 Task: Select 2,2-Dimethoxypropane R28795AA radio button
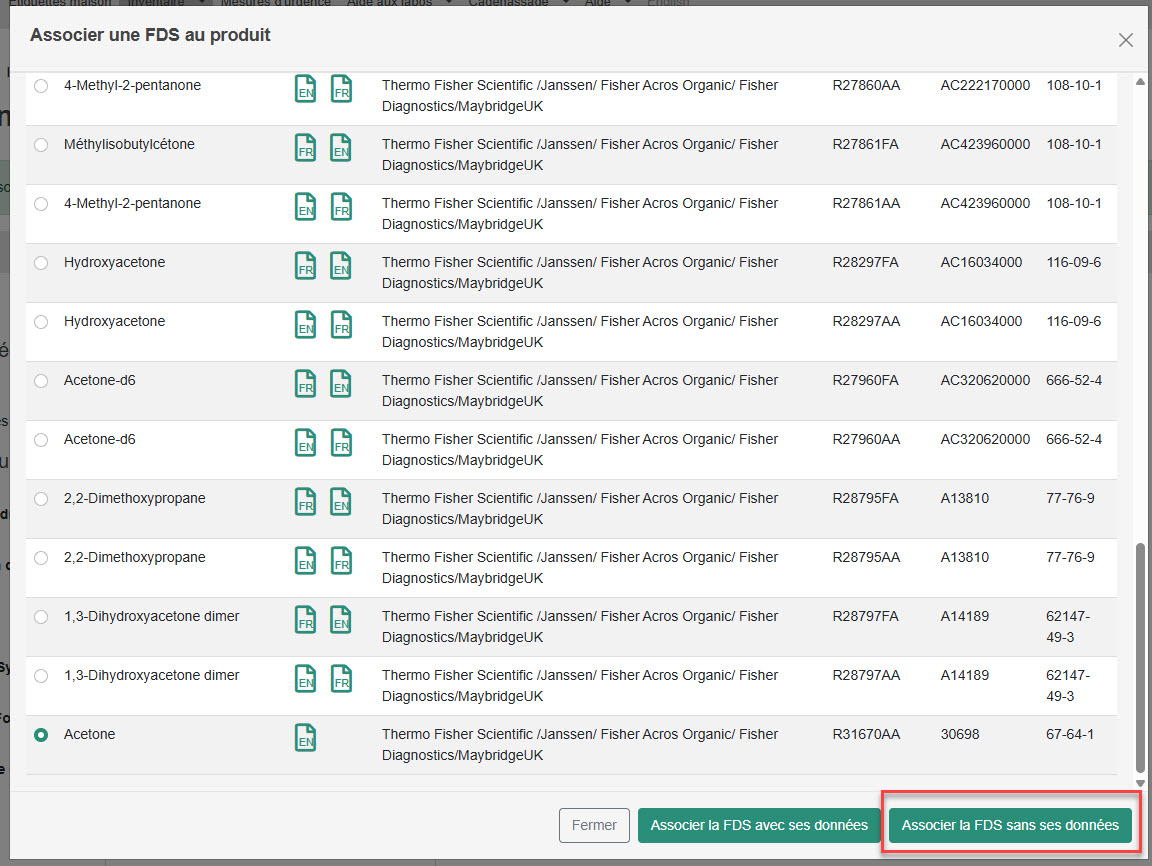tap(41, 558)
